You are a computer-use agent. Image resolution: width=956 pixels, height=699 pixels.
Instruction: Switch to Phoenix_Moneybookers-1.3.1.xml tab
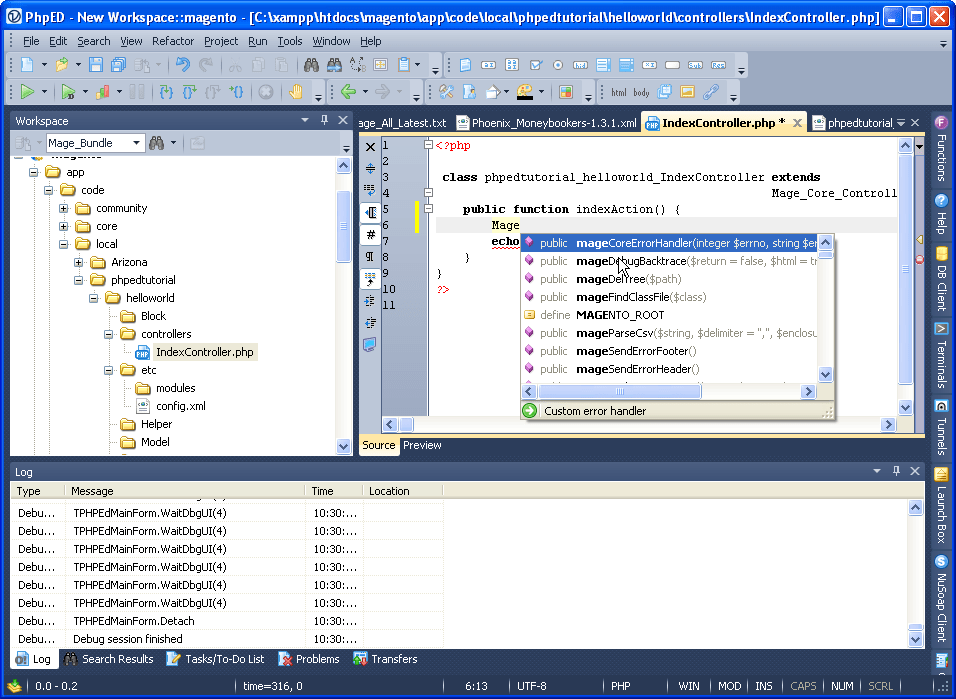coord(546,123)
